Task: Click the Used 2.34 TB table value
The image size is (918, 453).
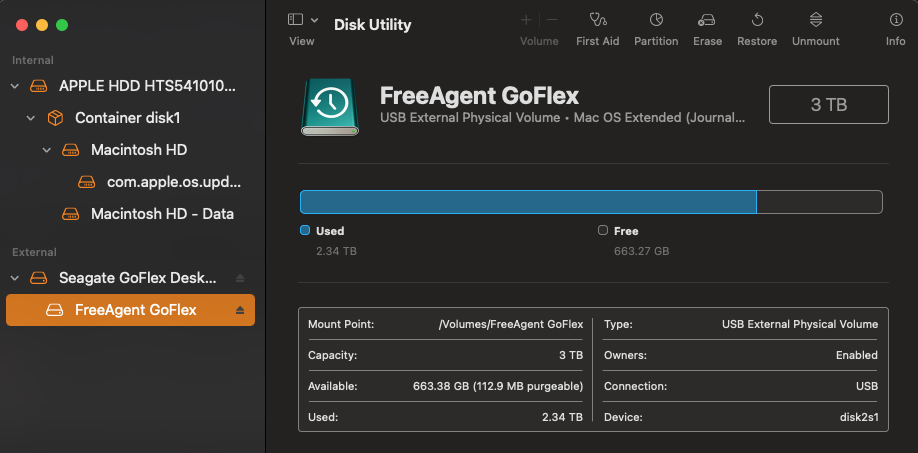Action: point(563,418)
